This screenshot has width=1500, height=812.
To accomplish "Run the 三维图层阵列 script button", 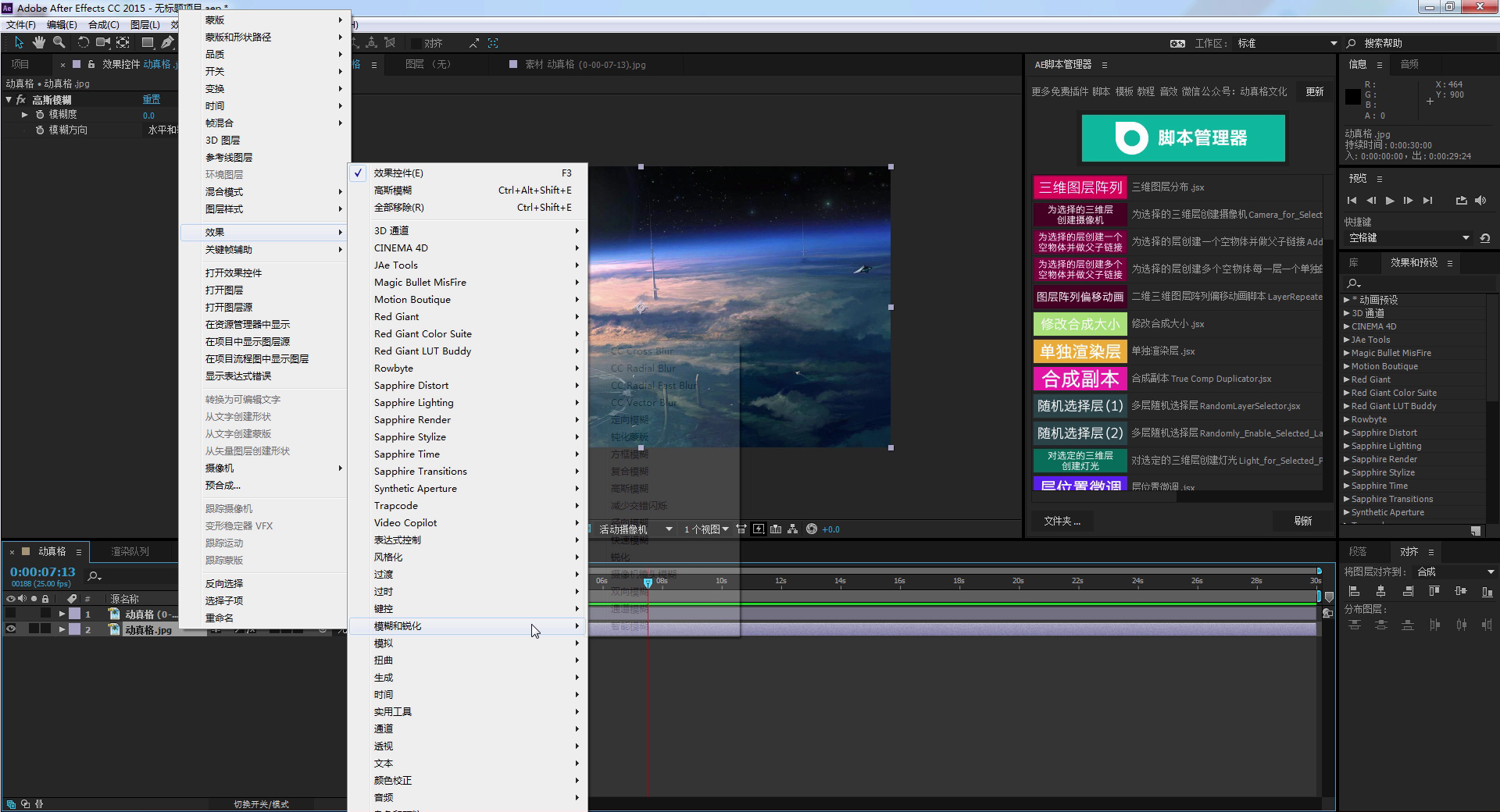I will 1080,187.
